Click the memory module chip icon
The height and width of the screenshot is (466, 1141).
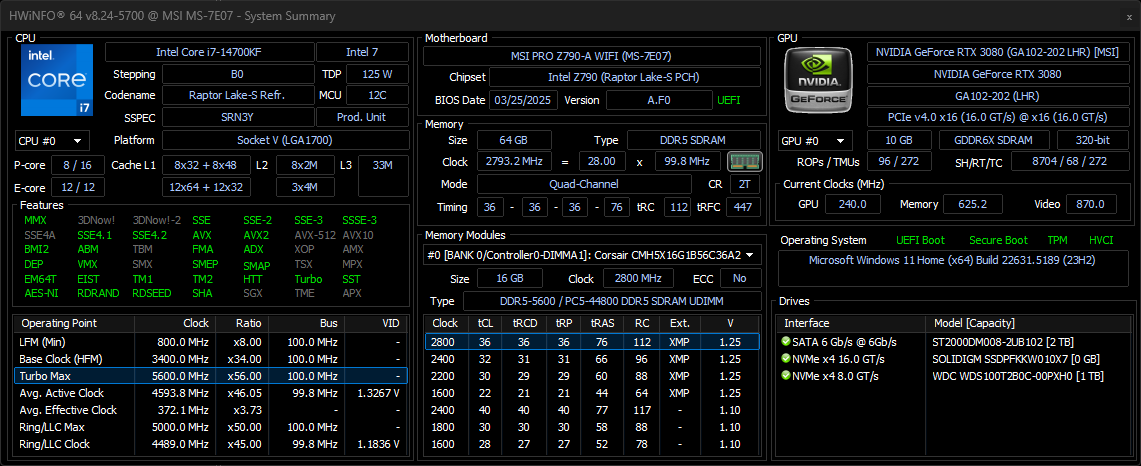click(744, 161)
